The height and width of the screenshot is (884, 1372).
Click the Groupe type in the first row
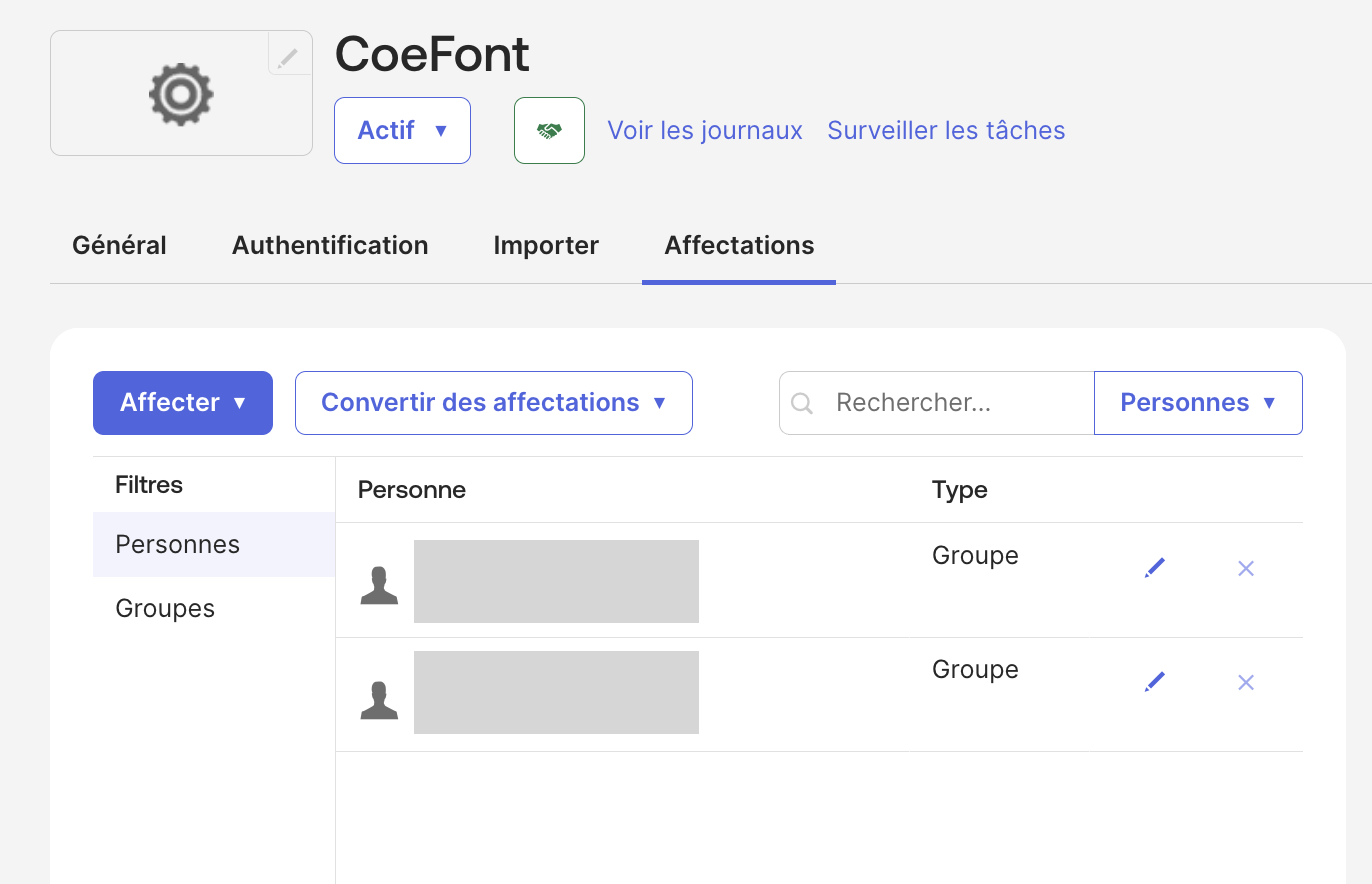tap(975, 555)
